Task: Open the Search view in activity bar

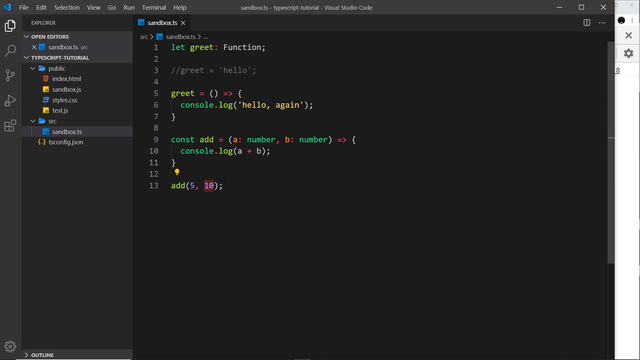Action: click(10, 51)
